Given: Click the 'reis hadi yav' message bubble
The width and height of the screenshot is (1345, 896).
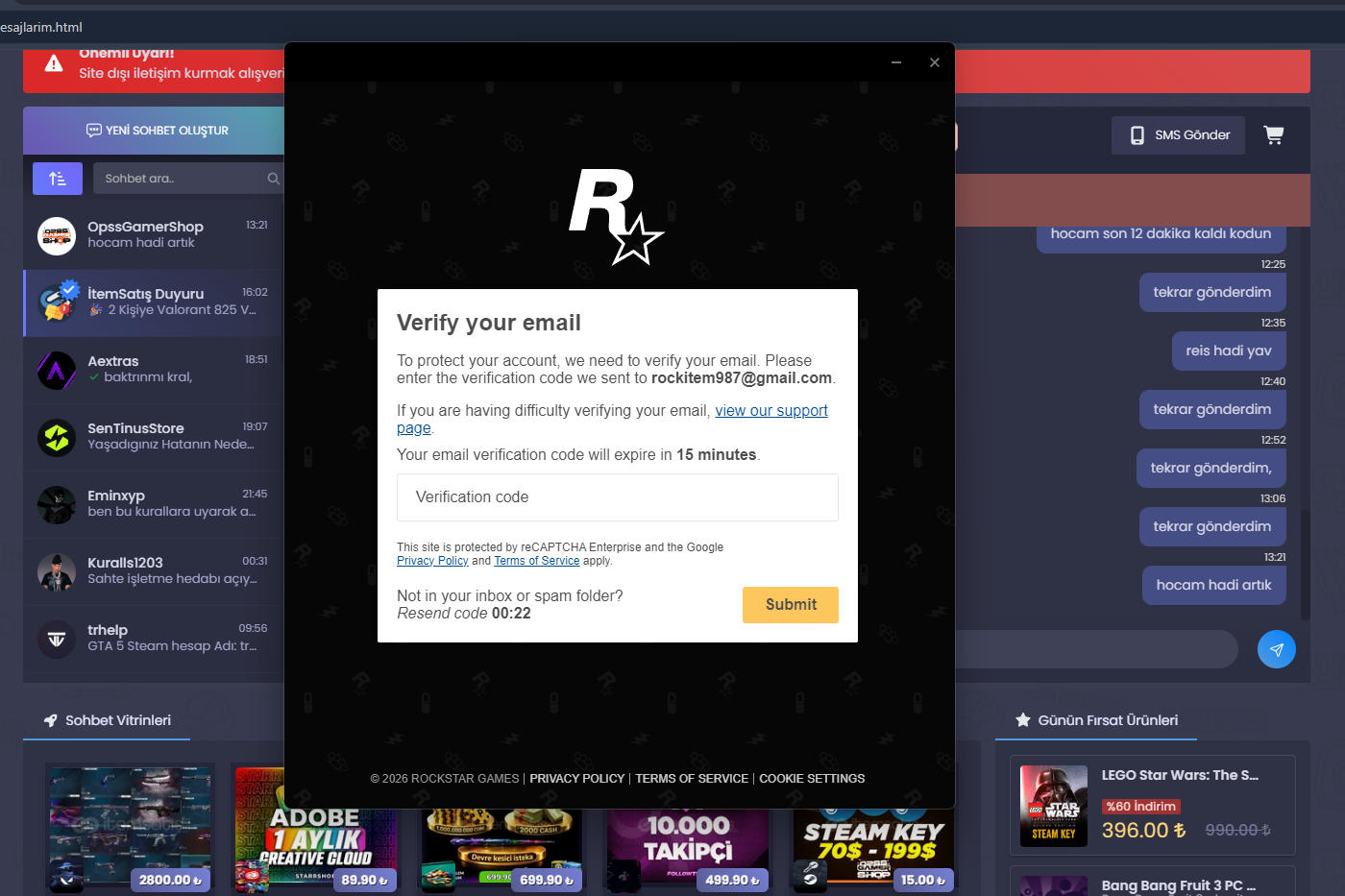Looking at the screenshot, I should point(1229,351).
